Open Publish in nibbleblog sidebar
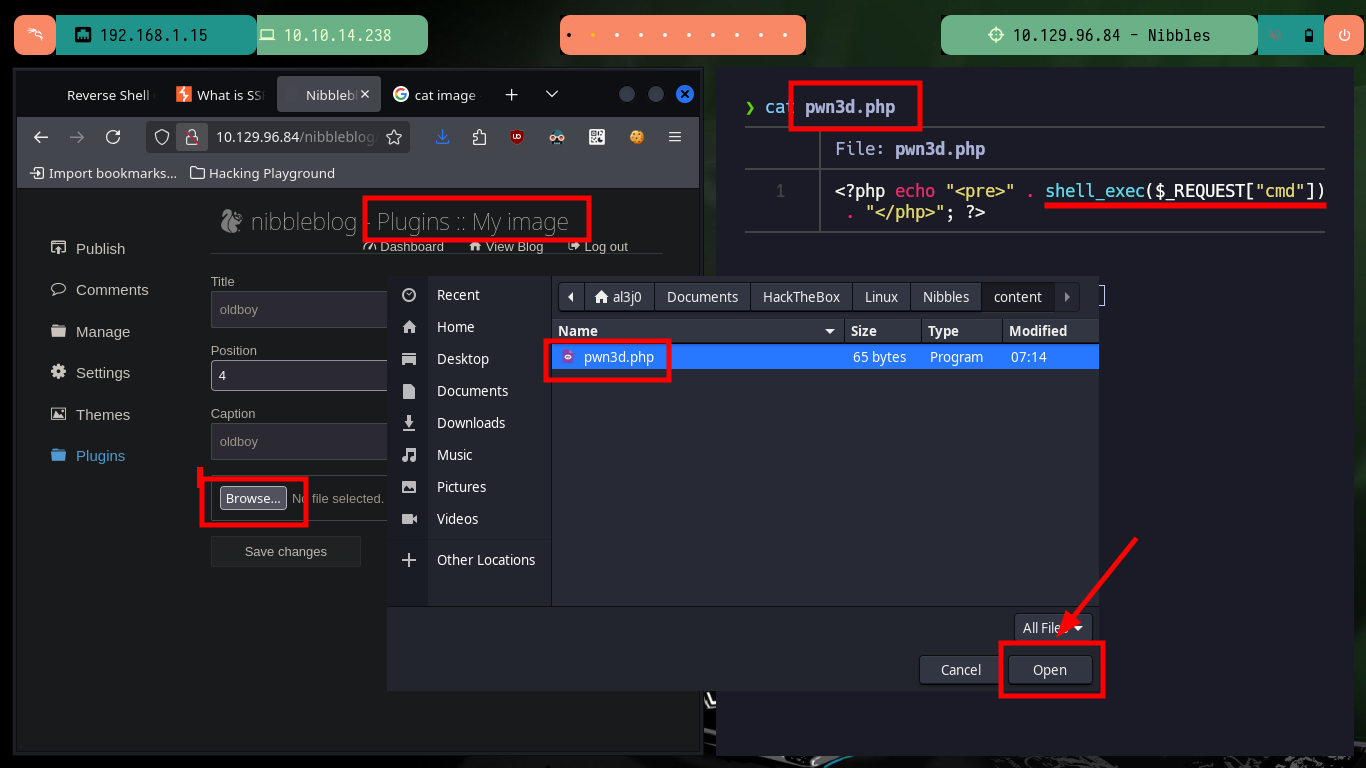The image size is (1366, 768). click(88, 248)
